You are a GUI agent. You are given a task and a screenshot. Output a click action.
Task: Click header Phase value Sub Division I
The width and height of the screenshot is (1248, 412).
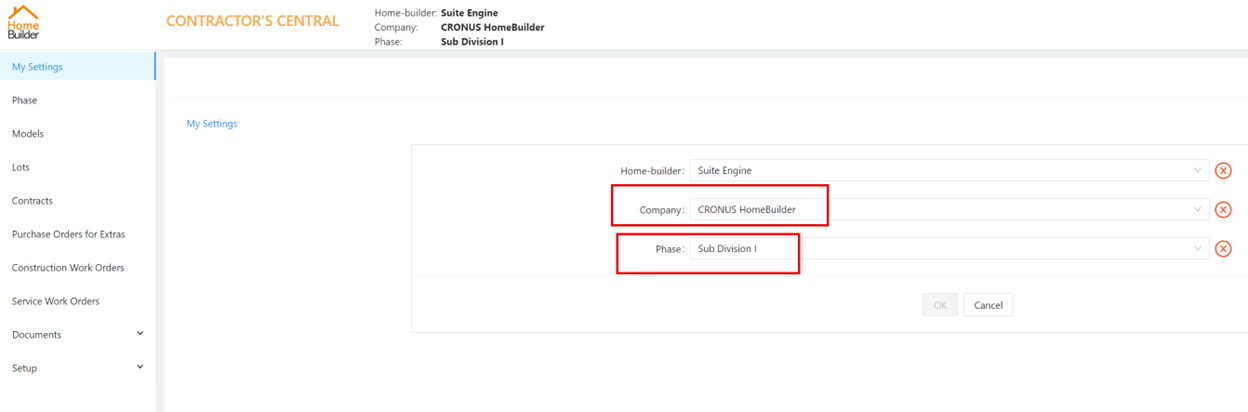[x=472, y=42]
